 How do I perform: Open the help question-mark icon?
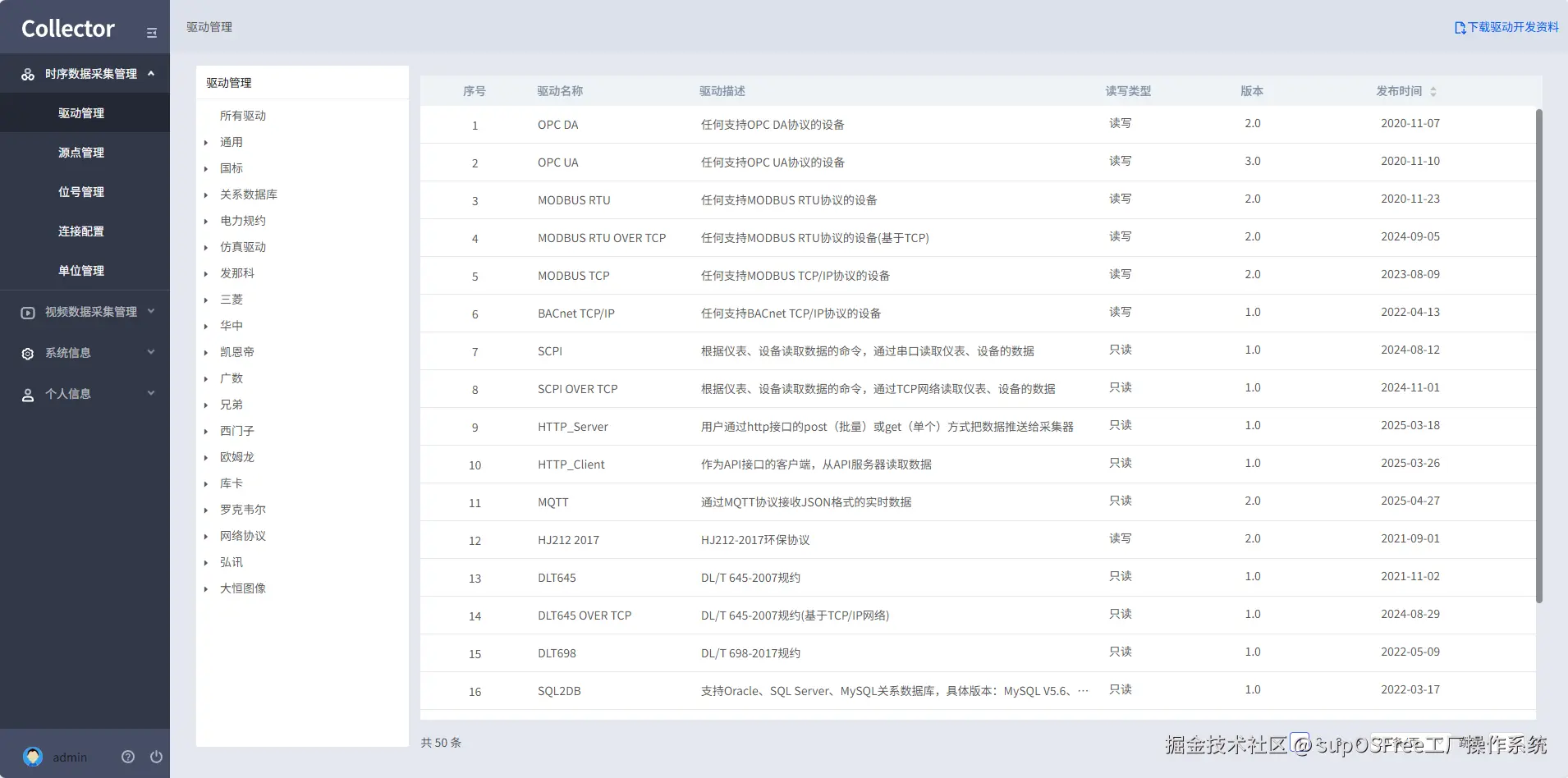(x=128, y=757)
